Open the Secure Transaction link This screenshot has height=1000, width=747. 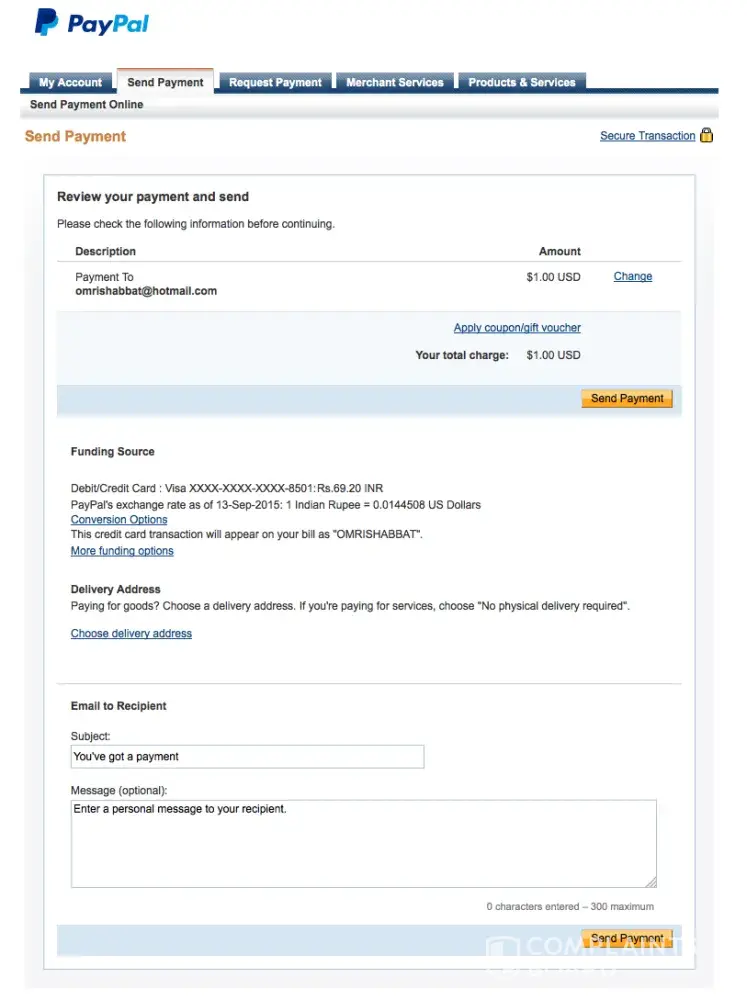pos(647,136)
